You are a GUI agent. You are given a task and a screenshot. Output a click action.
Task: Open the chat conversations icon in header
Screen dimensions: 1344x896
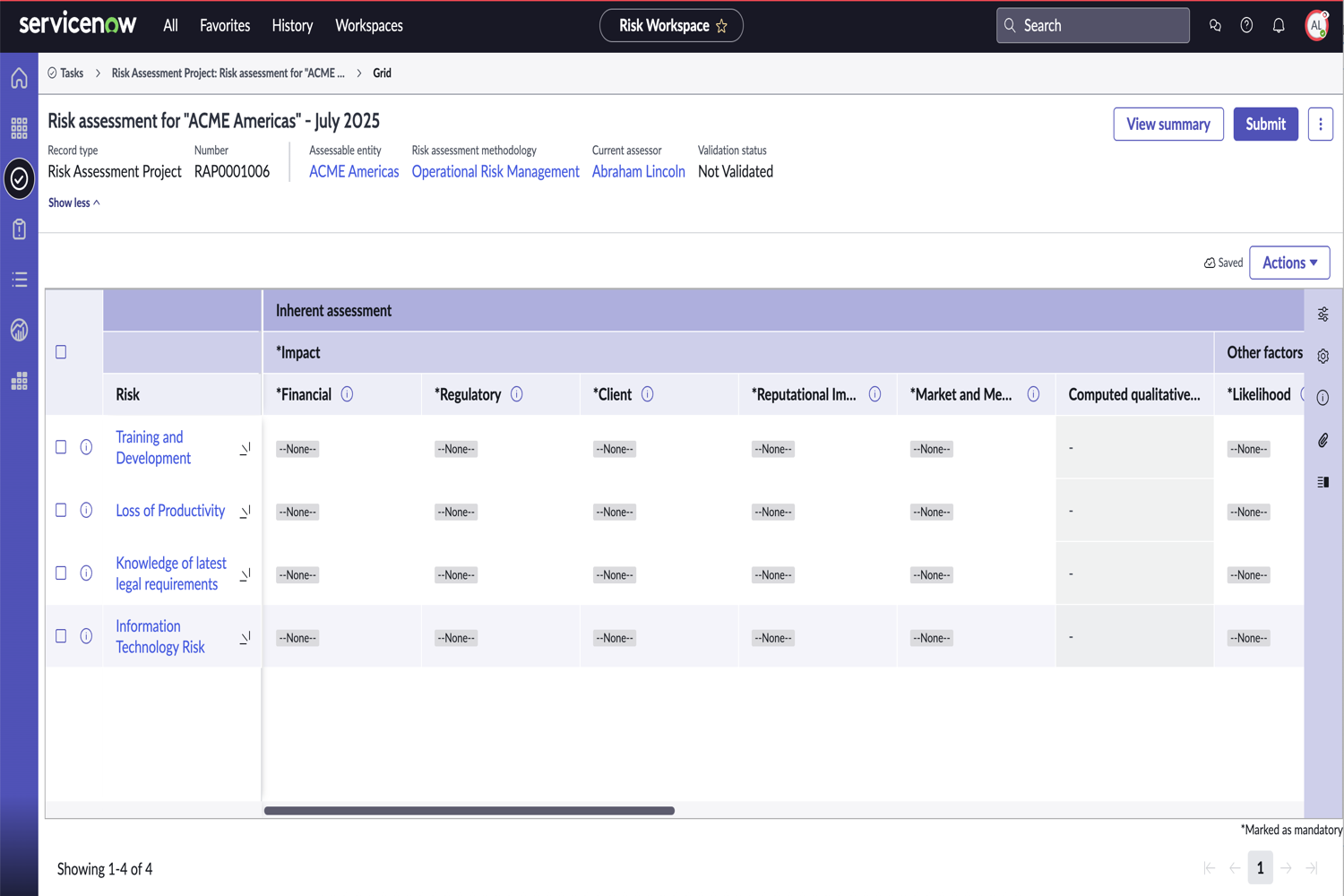[x=1215, y=25]
